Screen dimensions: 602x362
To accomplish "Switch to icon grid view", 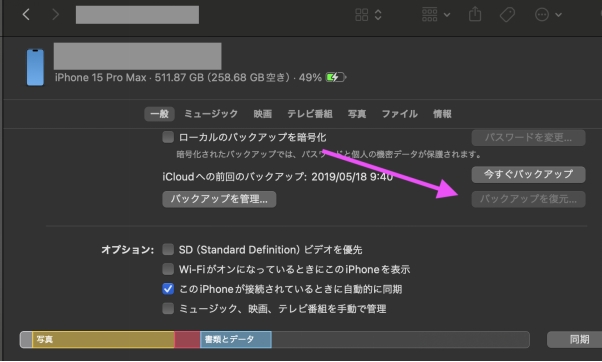I will [x=361, y=15].
